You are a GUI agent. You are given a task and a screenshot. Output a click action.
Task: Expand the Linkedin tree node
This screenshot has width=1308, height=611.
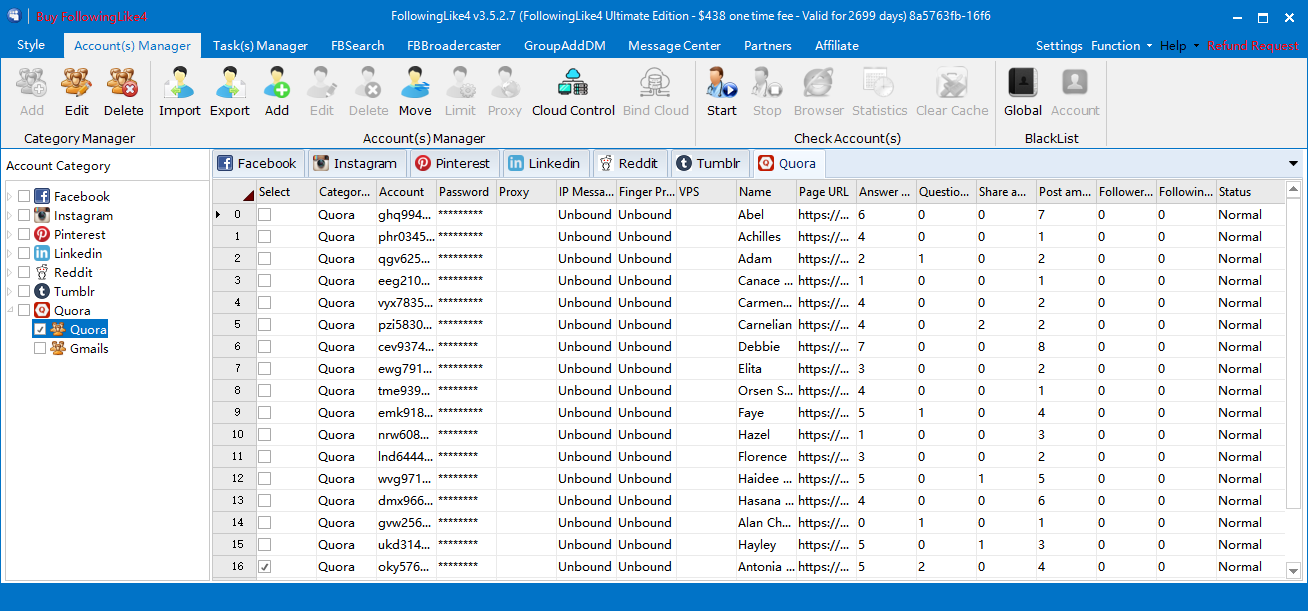click(10, 254)
